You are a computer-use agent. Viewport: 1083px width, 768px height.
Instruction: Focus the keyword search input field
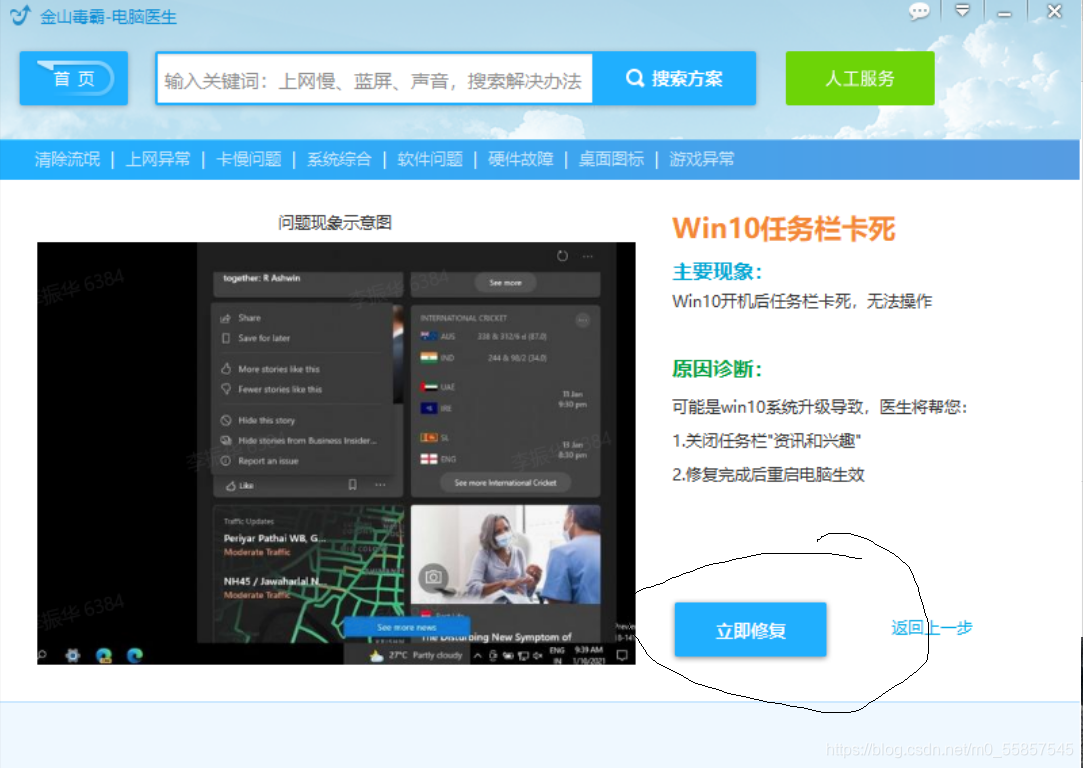374,79
